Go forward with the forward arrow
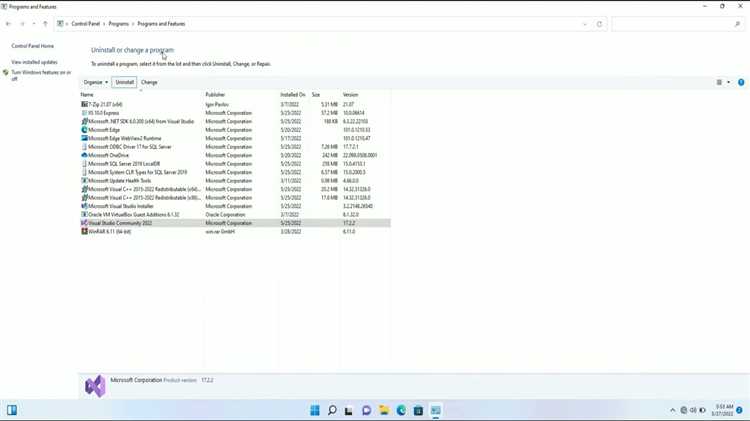Image resolution: width=750 pixels, height=421 pixels. pos(22,24)
